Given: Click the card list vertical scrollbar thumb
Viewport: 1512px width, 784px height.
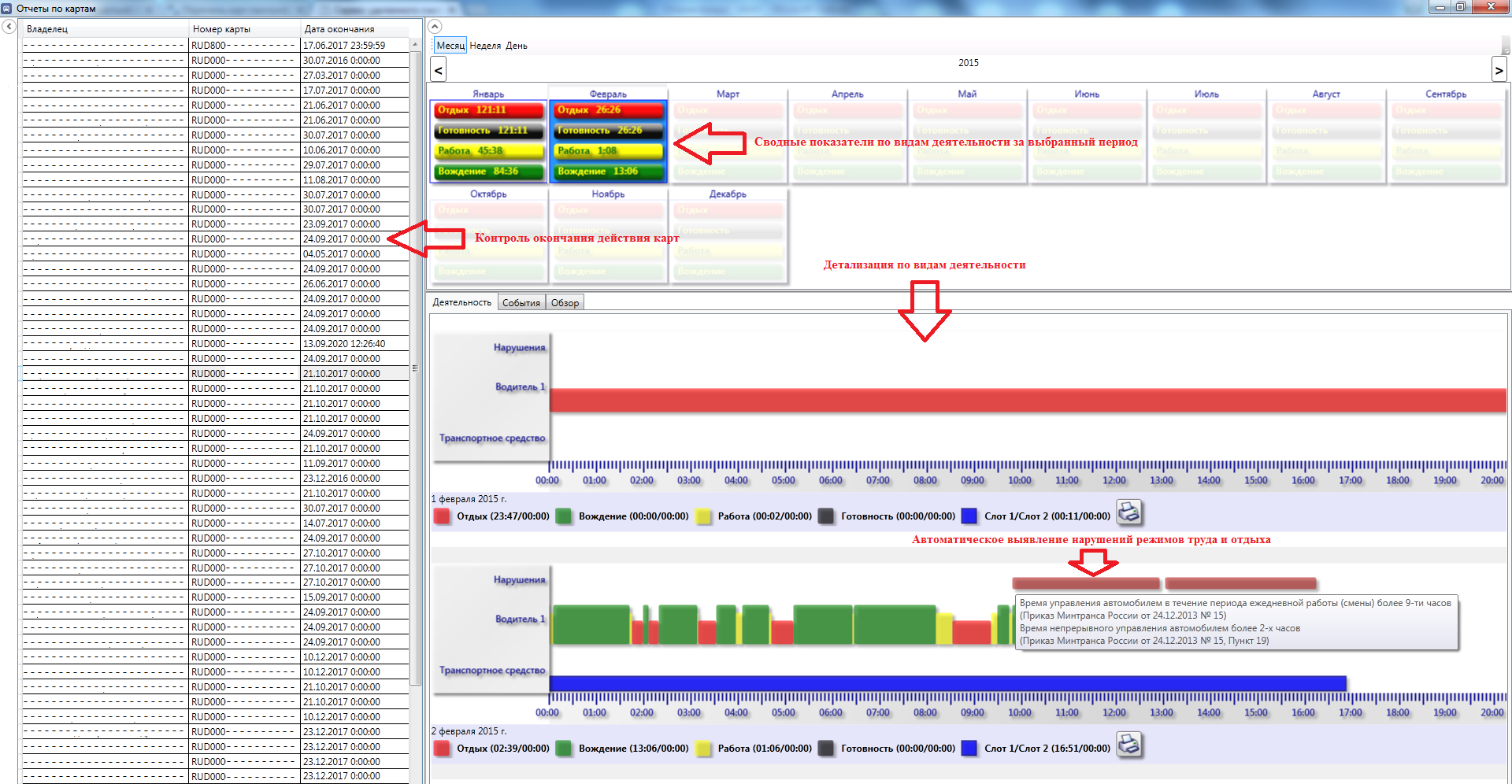Looking at the screenshot, I should tap(415, 368).
